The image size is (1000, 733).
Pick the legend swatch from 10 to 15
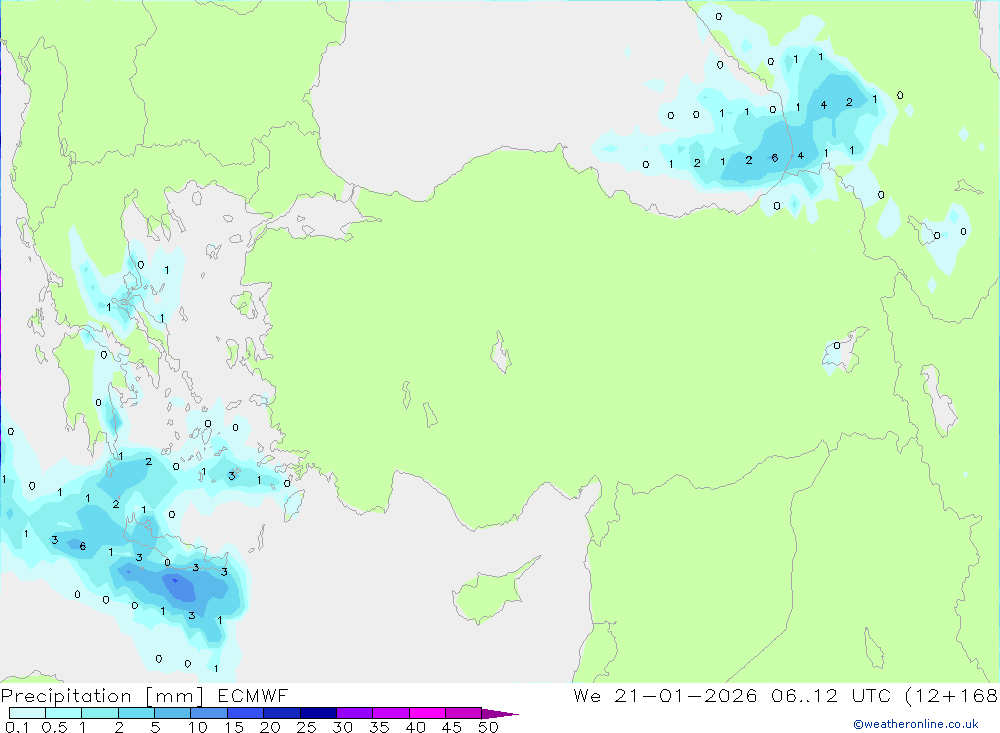click(x=209, y=713)
